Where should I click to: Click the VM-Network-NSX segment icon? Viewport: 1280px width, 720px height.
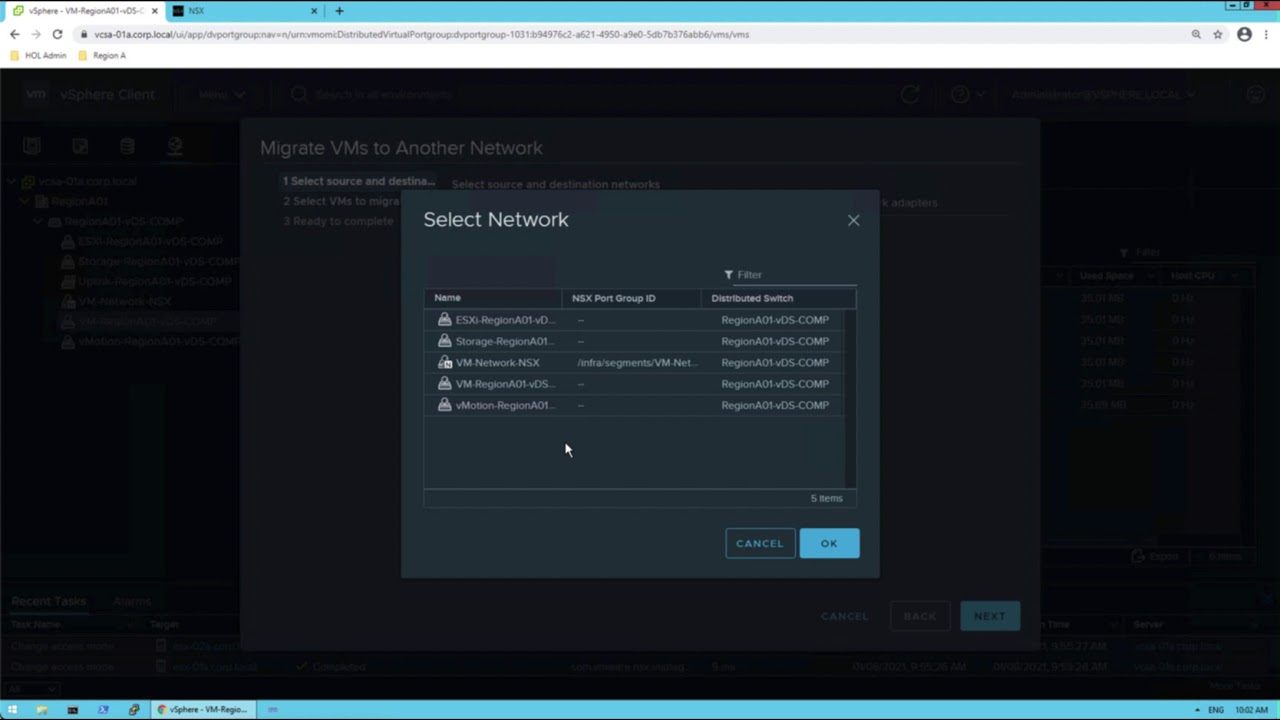coord(444,363)
